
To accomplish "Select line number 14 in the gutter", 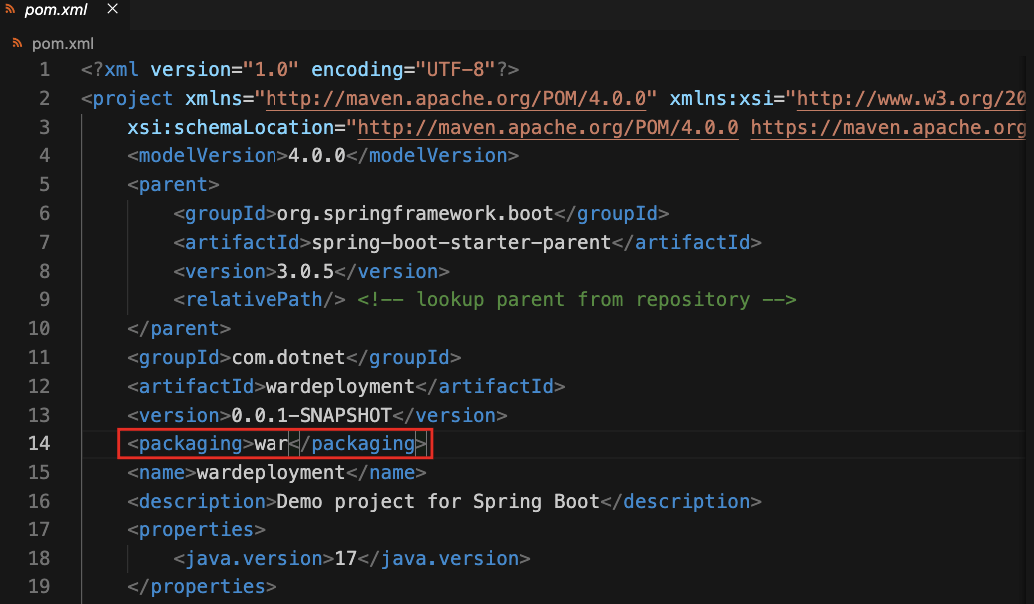I will point(39,443).
